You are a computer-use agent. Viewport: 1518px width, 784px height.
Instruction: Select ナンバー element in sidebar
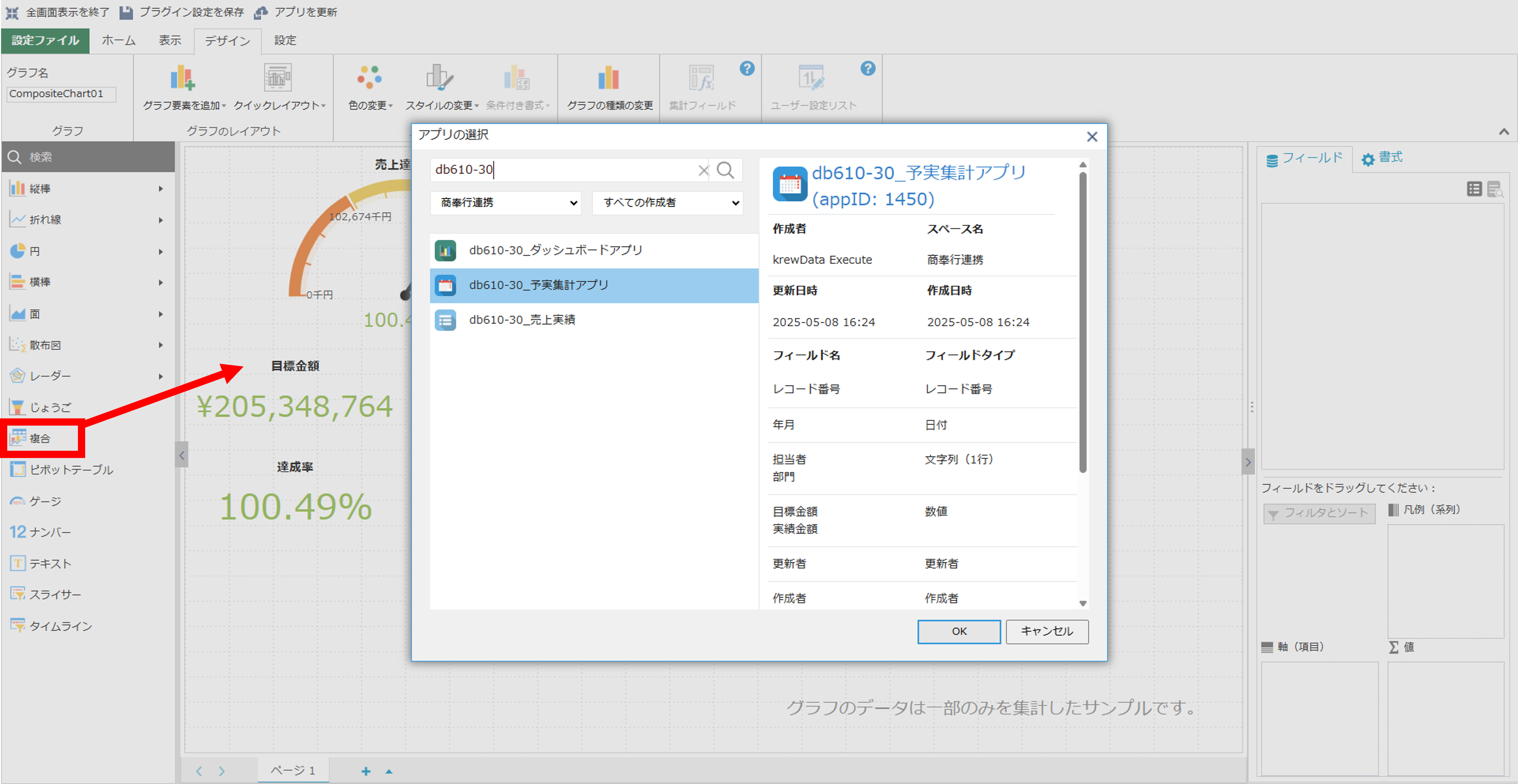pos(87,532)
